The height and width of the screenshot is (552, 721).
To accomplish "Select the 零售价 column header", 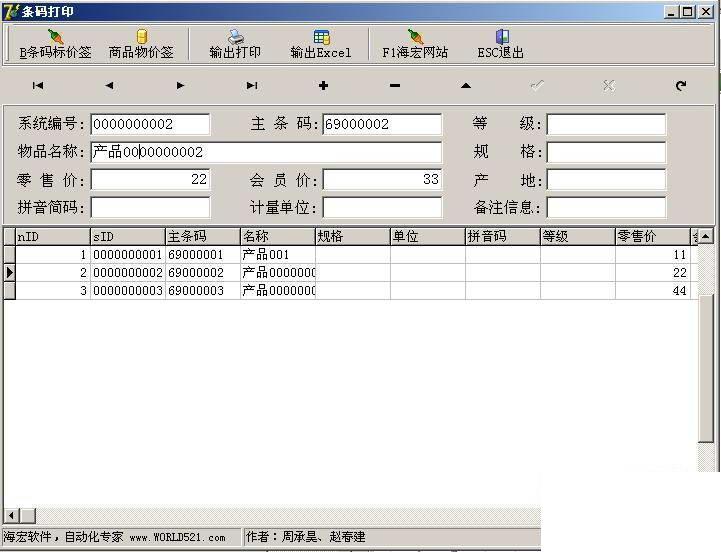I will tap(652, 236).
